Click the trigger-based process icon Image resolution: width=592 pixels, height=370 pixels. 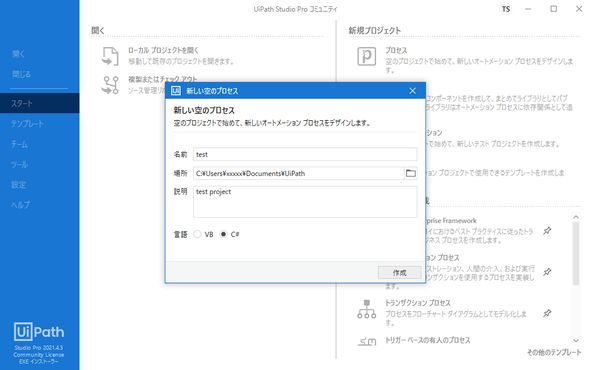click(367, 342)
